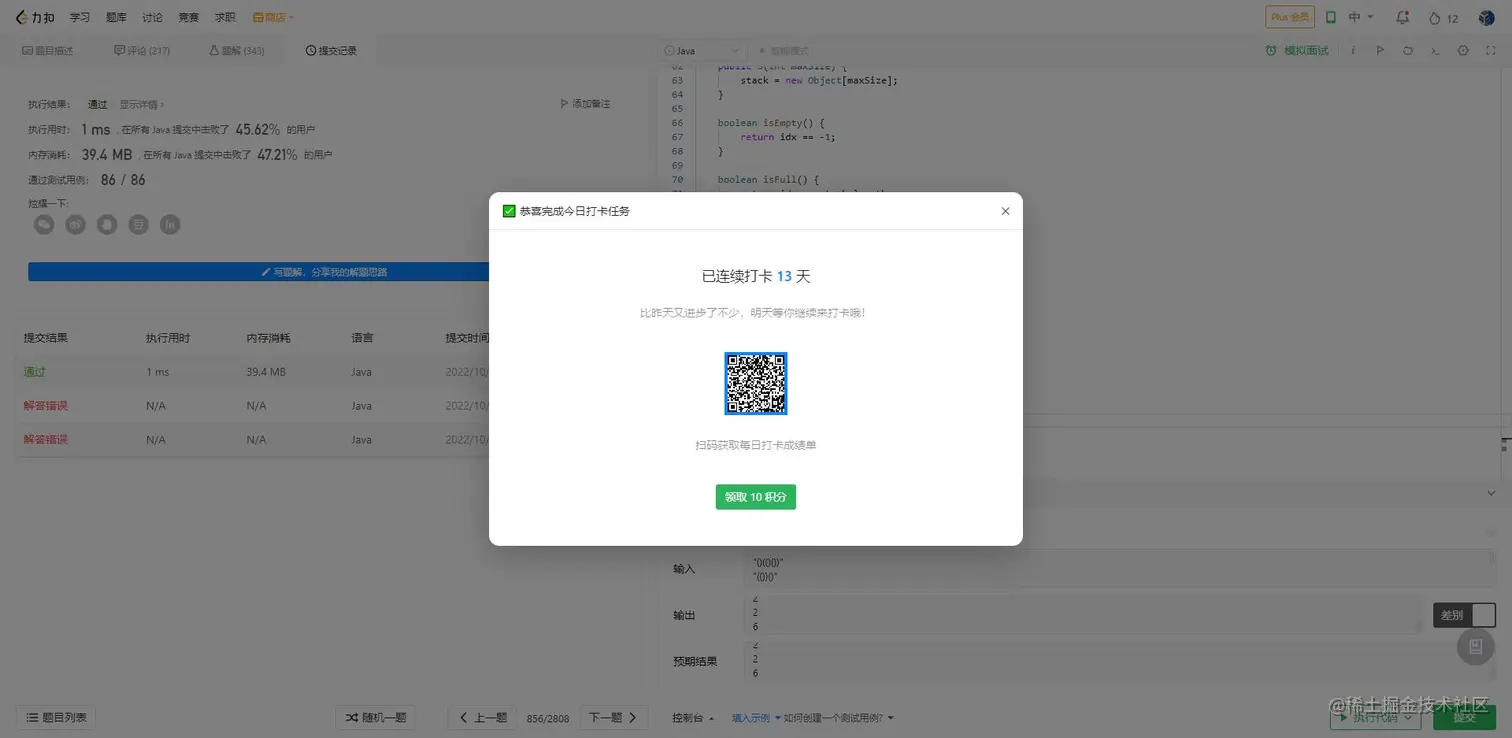
Task: Open the 竞赛 menu
Action: 188,17
